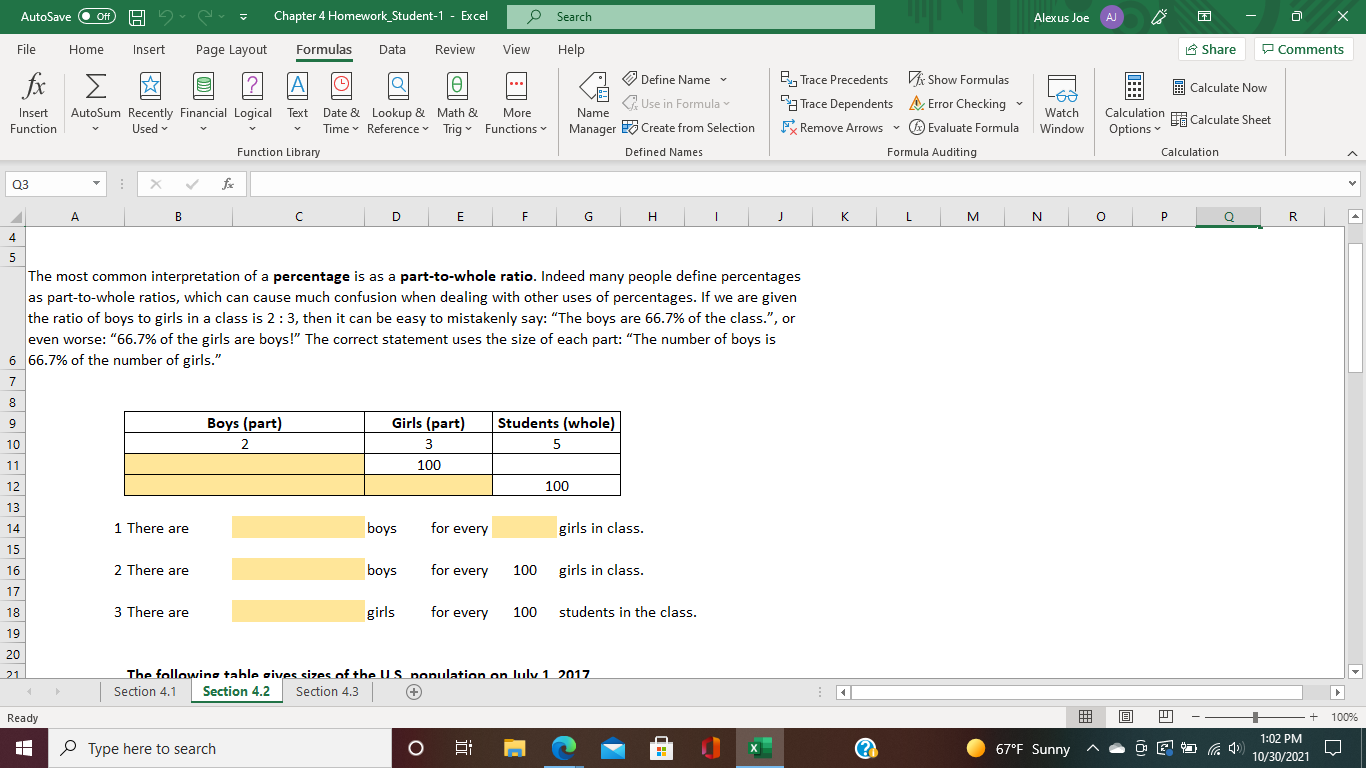Click Evaluate Formula
Image resolution: width=1366 pixels, height=768 pixels.
(964, 127)
